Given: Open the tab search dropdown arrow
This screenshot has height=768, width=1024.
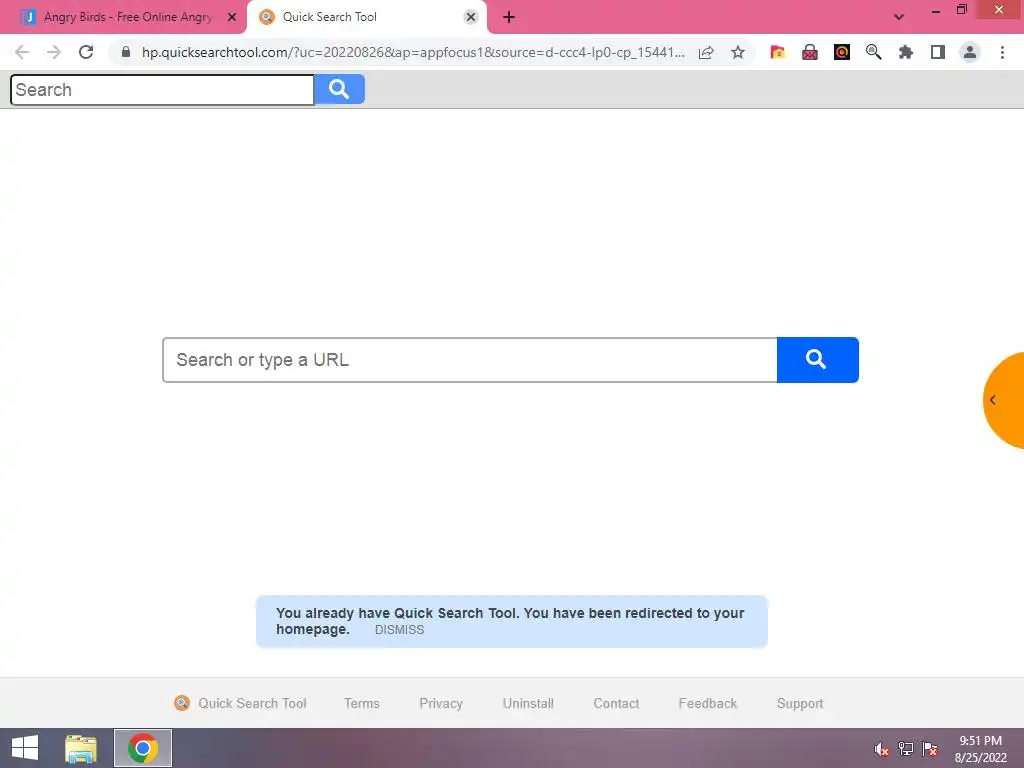Looking at the screenshot, I should click(899, 17).
